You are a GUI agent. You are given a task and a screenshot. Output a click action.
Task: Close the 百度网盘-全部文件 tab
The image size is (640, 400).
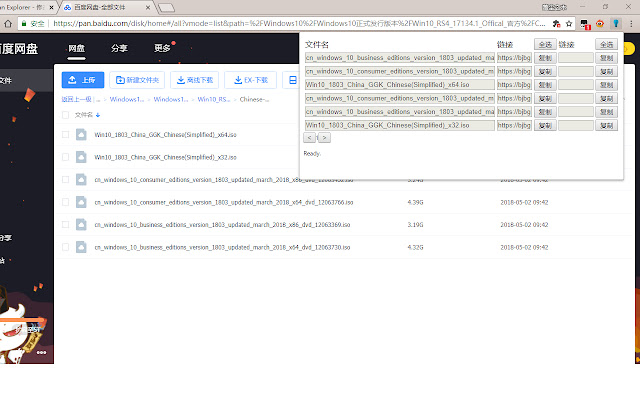click(x=148, y=7)
